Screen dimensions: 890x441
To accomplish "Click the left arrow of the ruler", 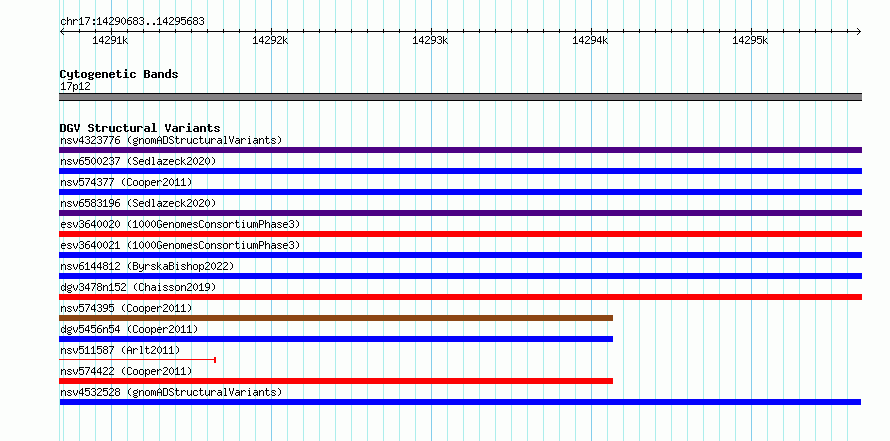I will pyautogui.click(x=62, y=31).
